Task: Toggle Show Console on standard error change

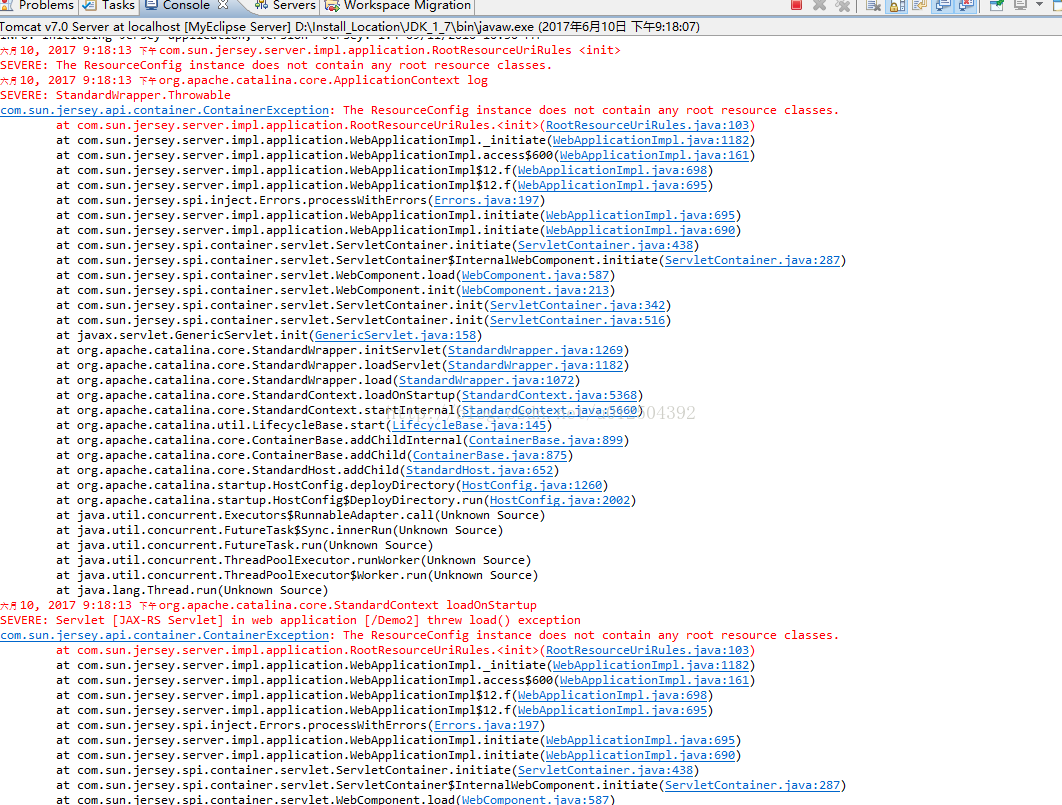Action: (x=966, y=6)
